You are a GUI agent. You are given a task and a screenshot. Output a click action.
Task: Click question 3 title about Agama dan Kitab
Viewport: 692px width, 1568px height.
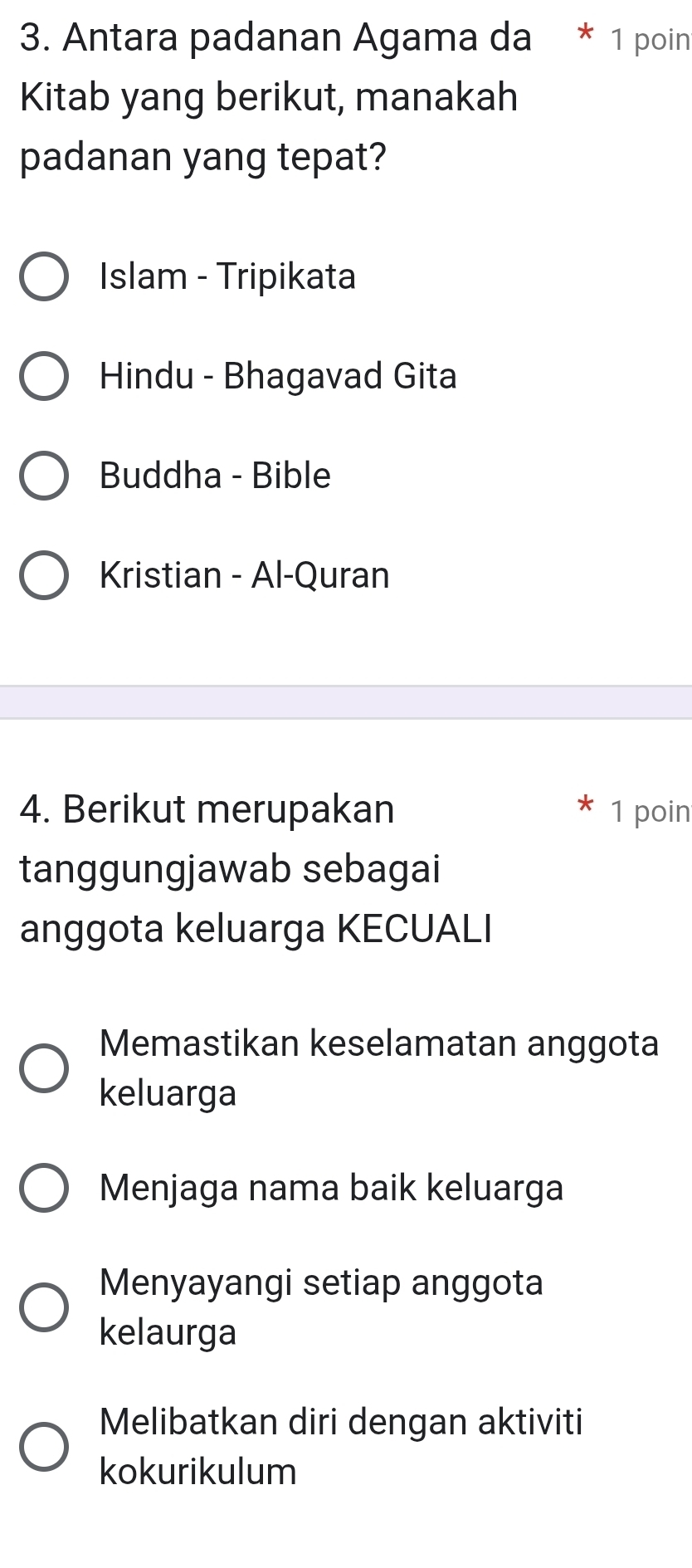pos(274,96)
